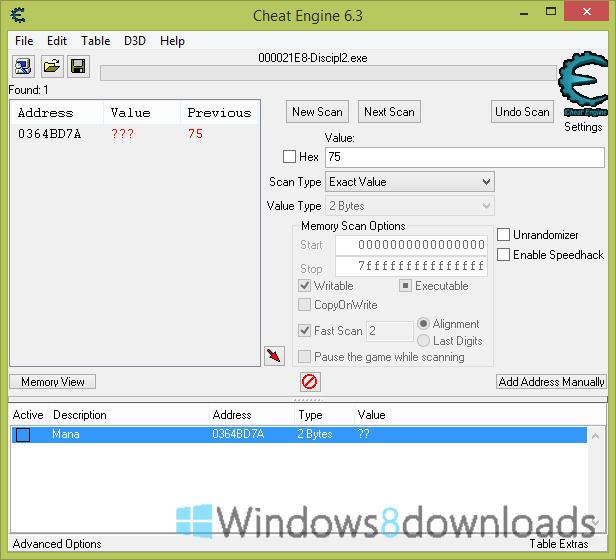
Task: Click the red clear address list icon
Action: 310,382
